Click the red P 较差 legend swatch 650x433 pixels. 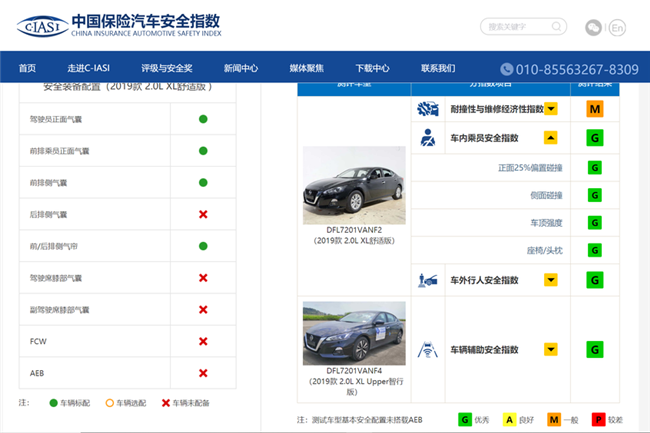(599, 420)
